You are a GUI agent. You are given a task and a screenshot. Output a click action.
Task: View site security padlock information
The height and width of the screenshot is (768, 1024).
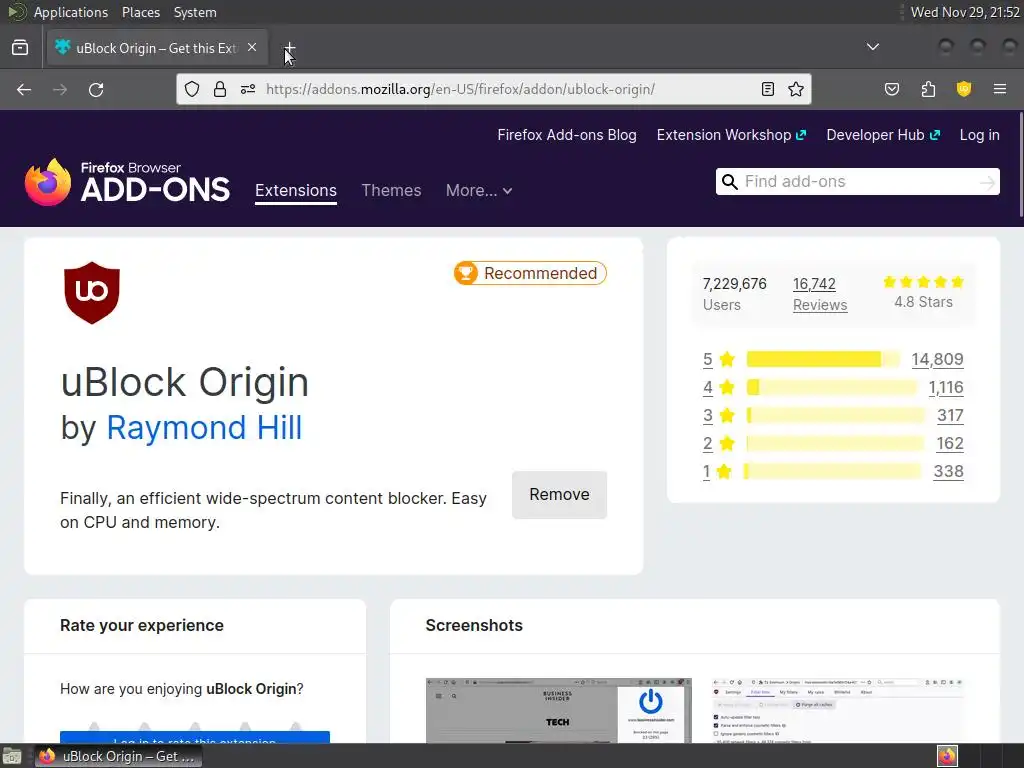coord(219,89)
